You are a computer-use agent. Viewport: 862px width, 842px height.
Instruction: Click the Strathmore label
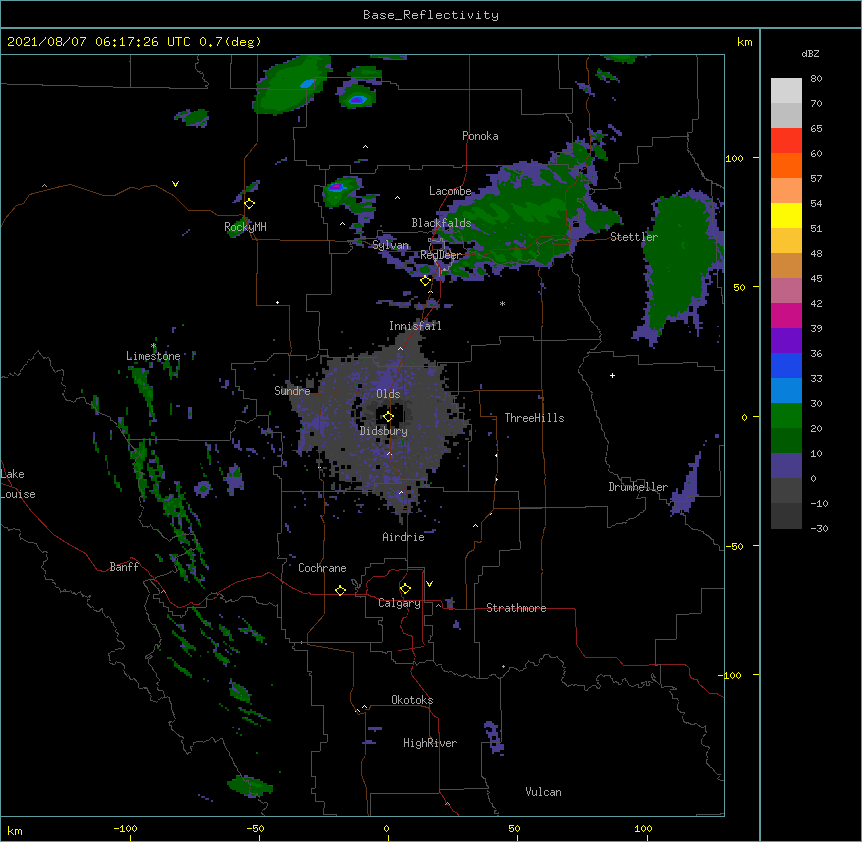point(516,608)
